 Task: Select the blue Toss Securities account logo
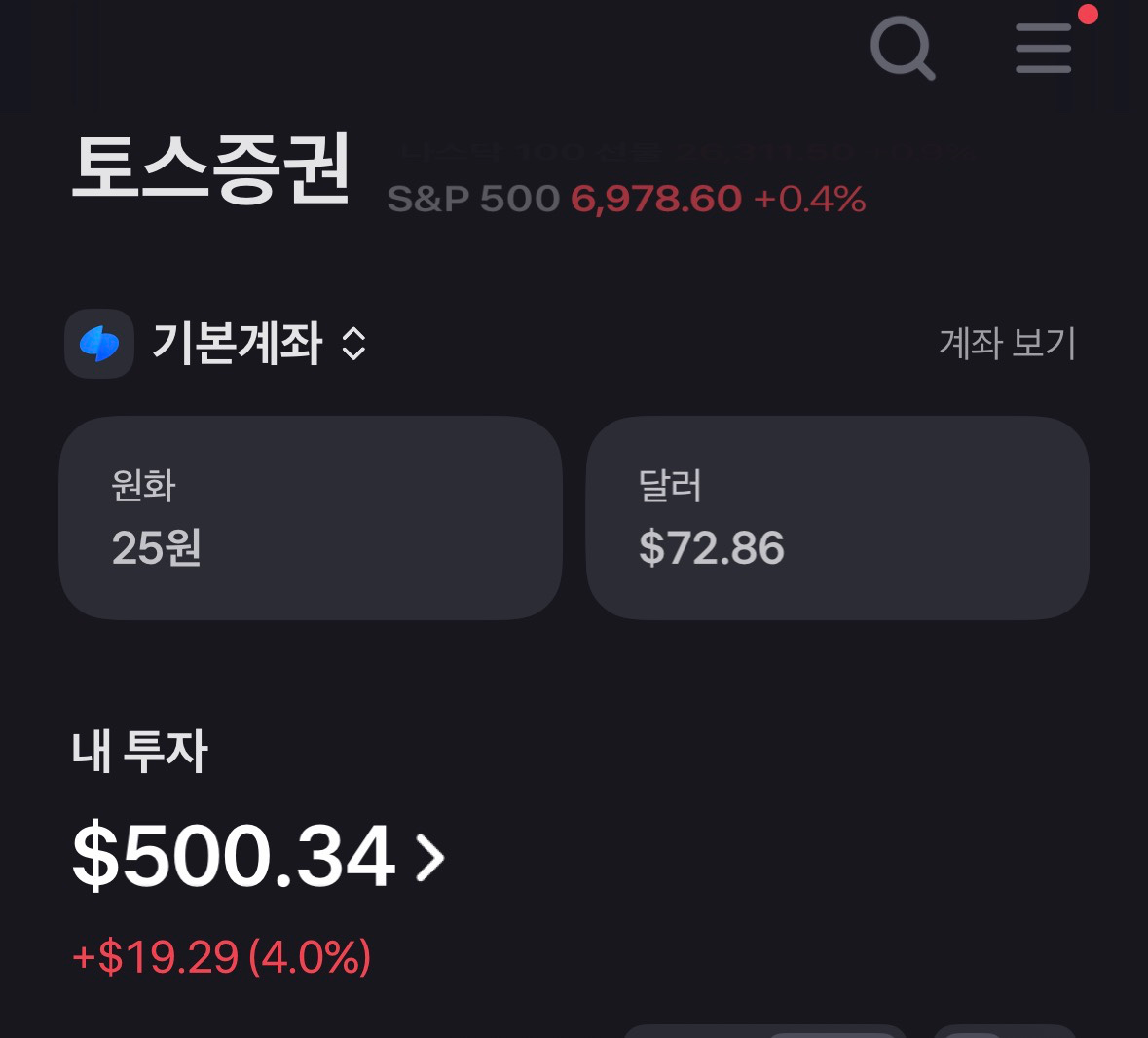[x=98, y=344]
